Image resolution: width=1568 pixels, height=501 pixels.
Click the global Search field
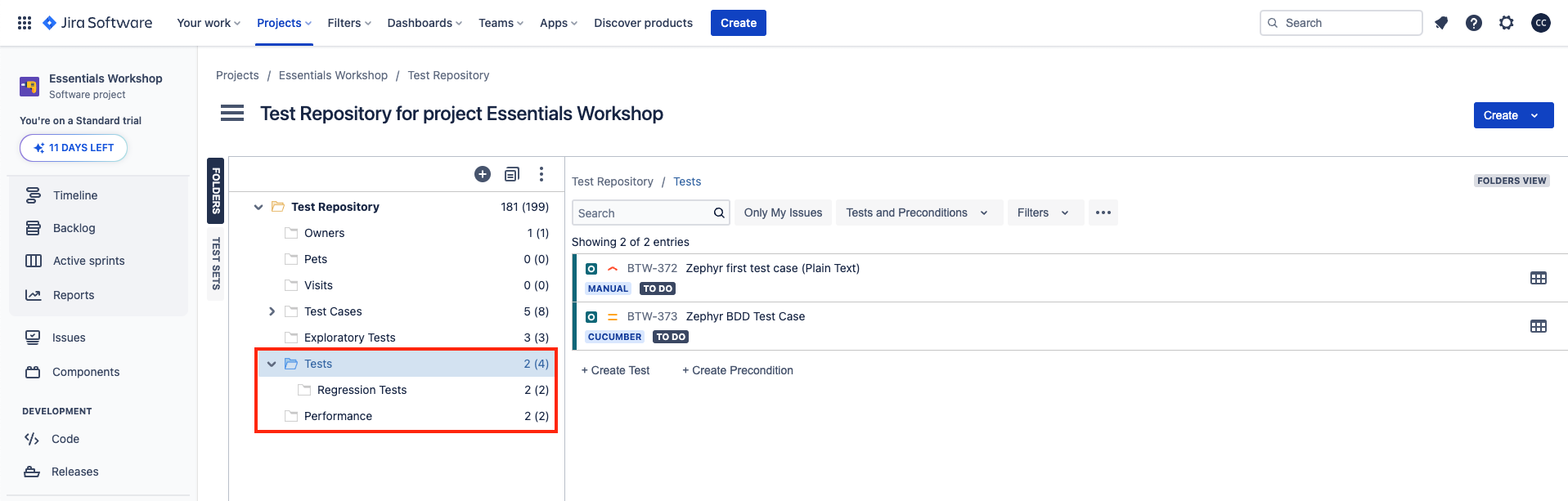[x=1341, y=23]
